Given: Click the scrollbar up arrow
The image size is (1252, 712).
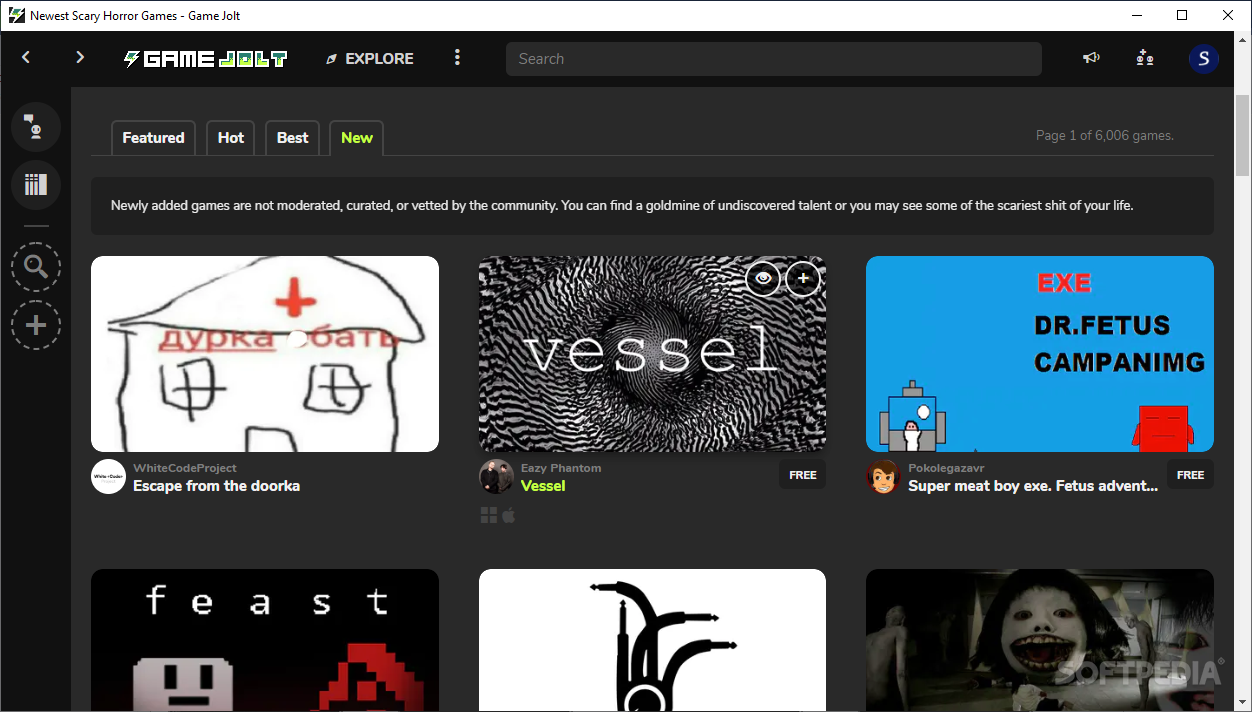Looking at the screenshot, I should 1243,39.
